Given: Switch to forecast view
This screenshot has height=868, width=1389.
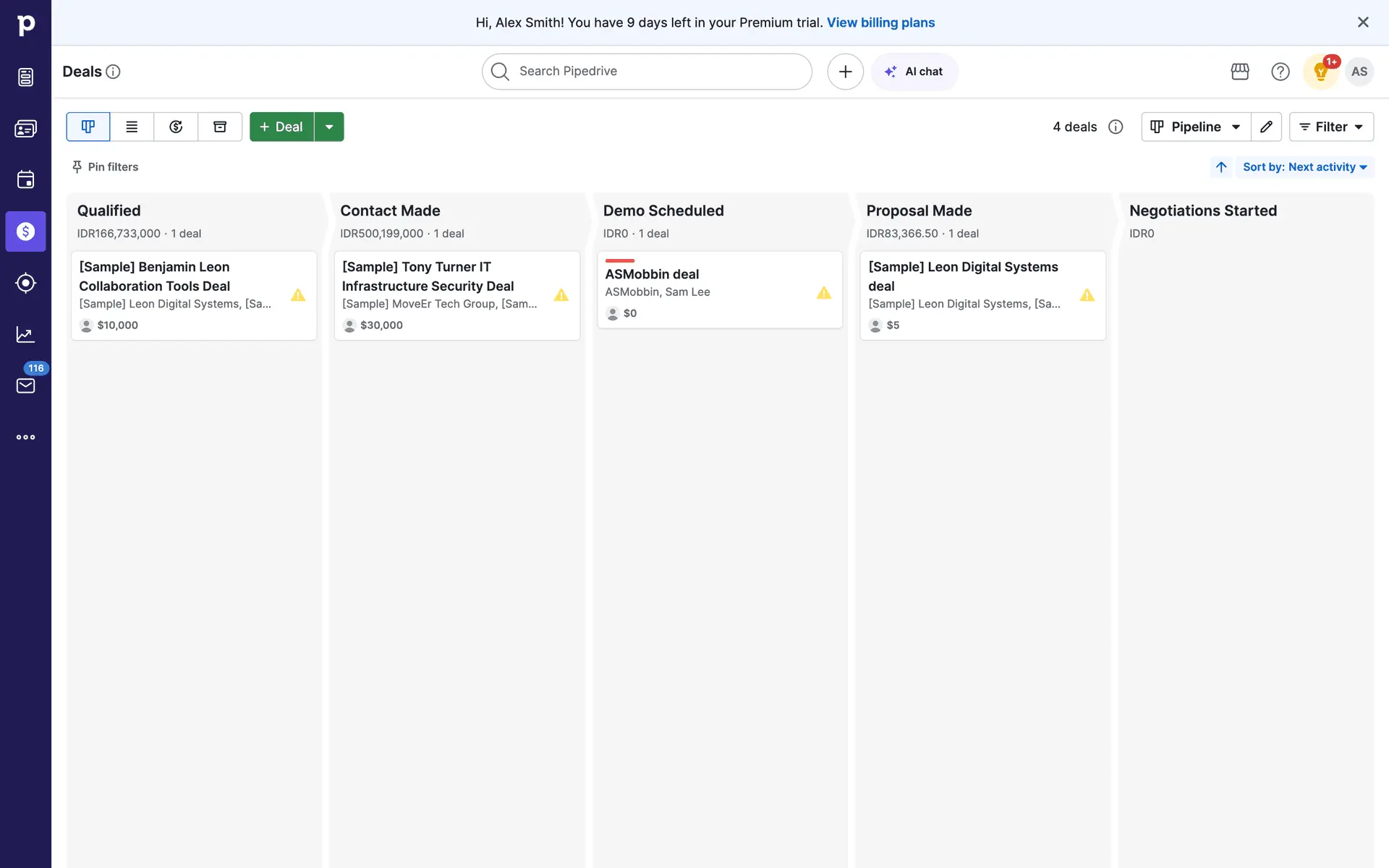Looking at the screenshot, I should point(176,127).
